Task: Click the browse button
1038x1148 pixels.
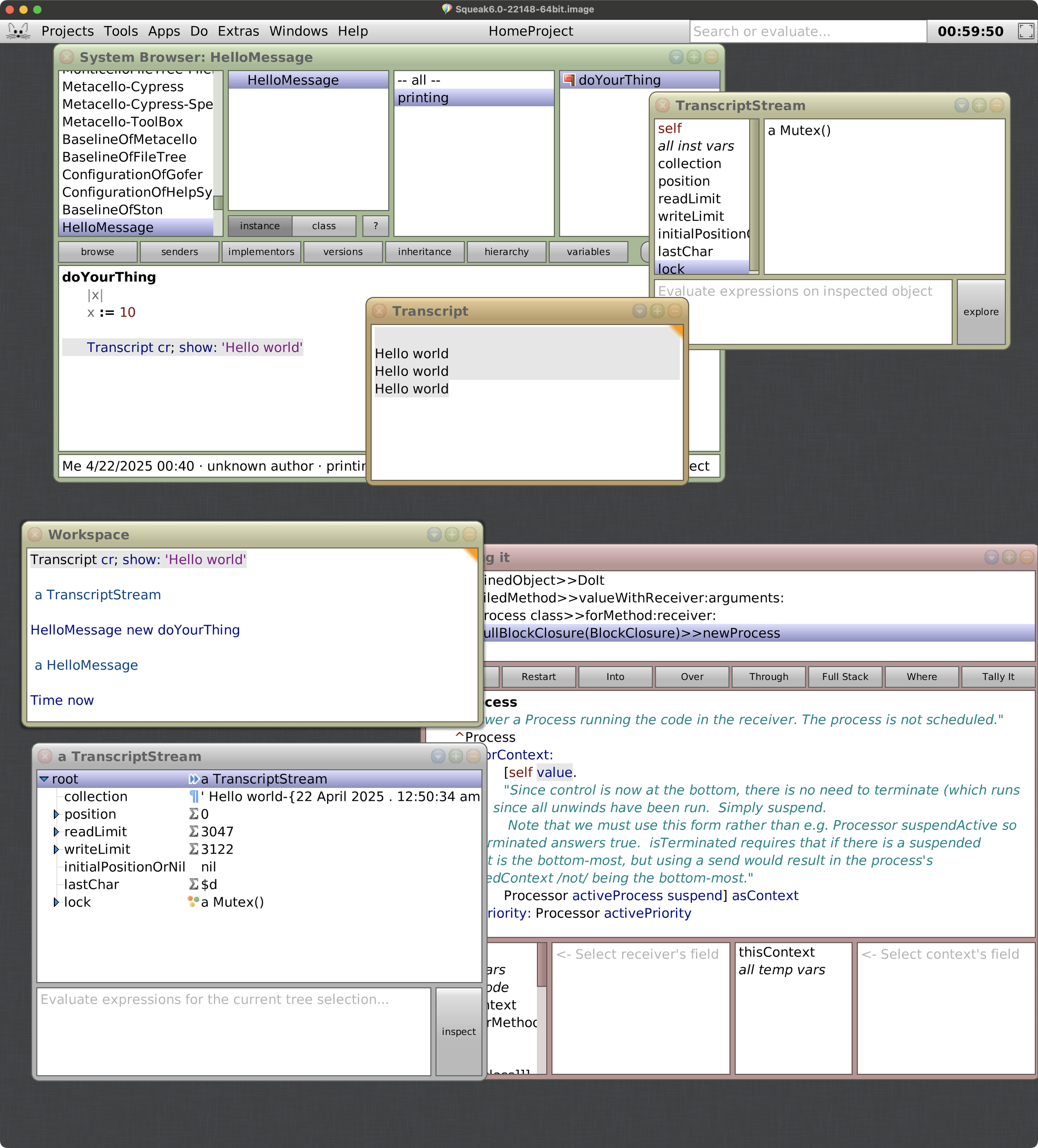Action: [97, 252]
